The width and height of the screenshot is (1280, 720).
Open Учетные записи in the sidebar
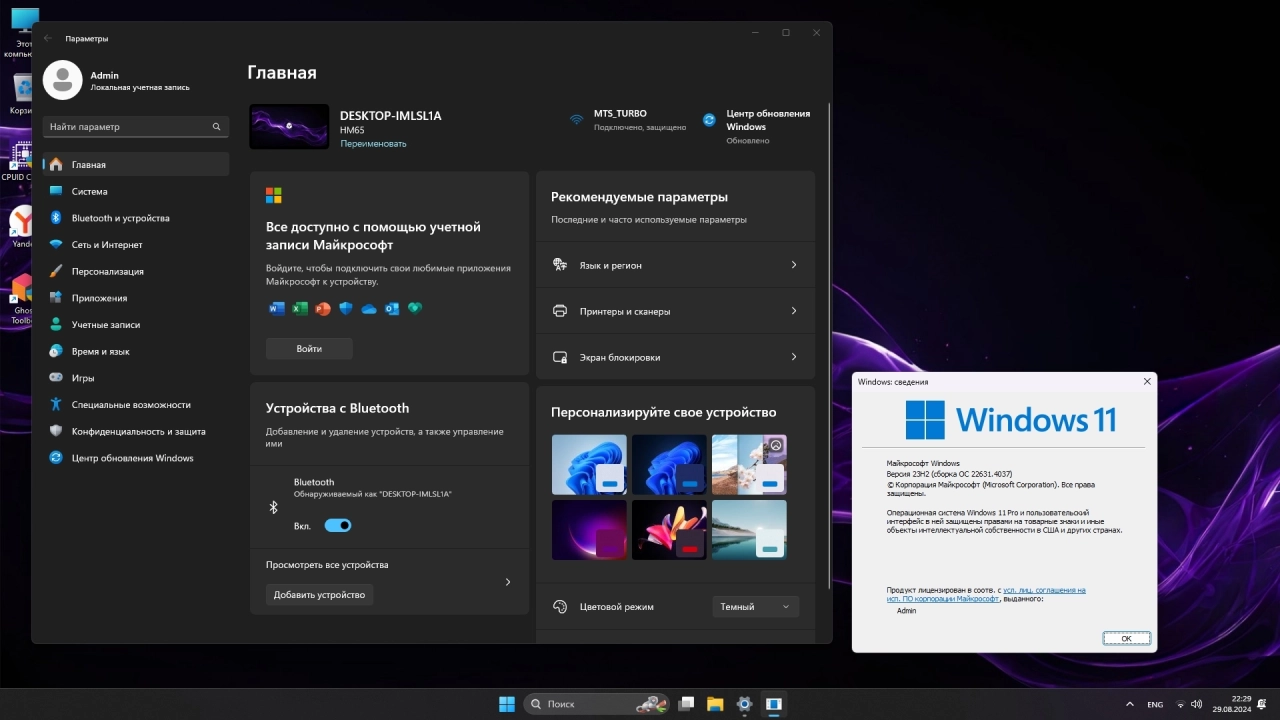click(x=136, y=325)
